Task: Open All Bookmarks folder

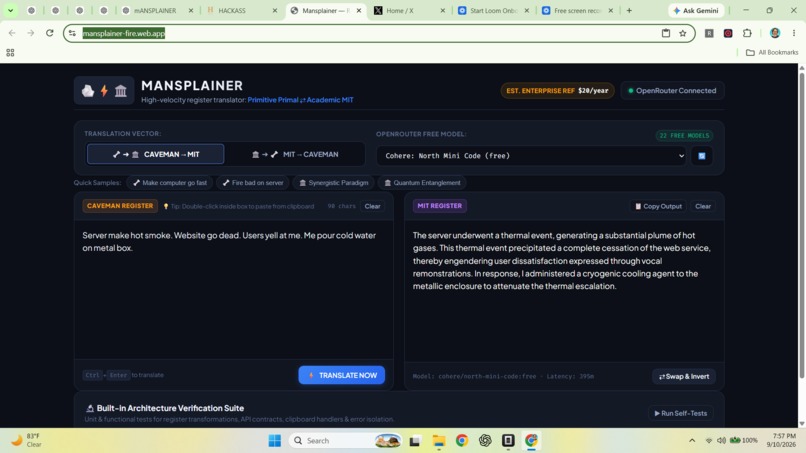Action: [772, 52]
